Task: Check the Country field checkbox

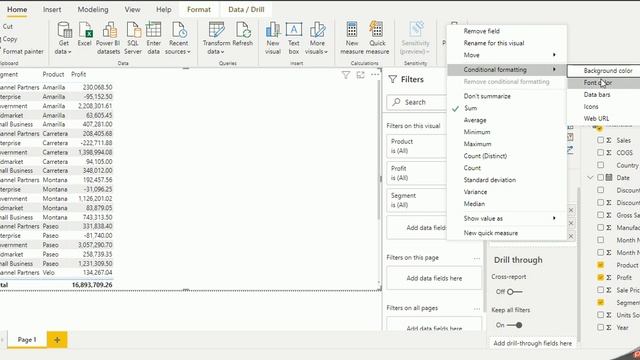Action: coord(600,165)
